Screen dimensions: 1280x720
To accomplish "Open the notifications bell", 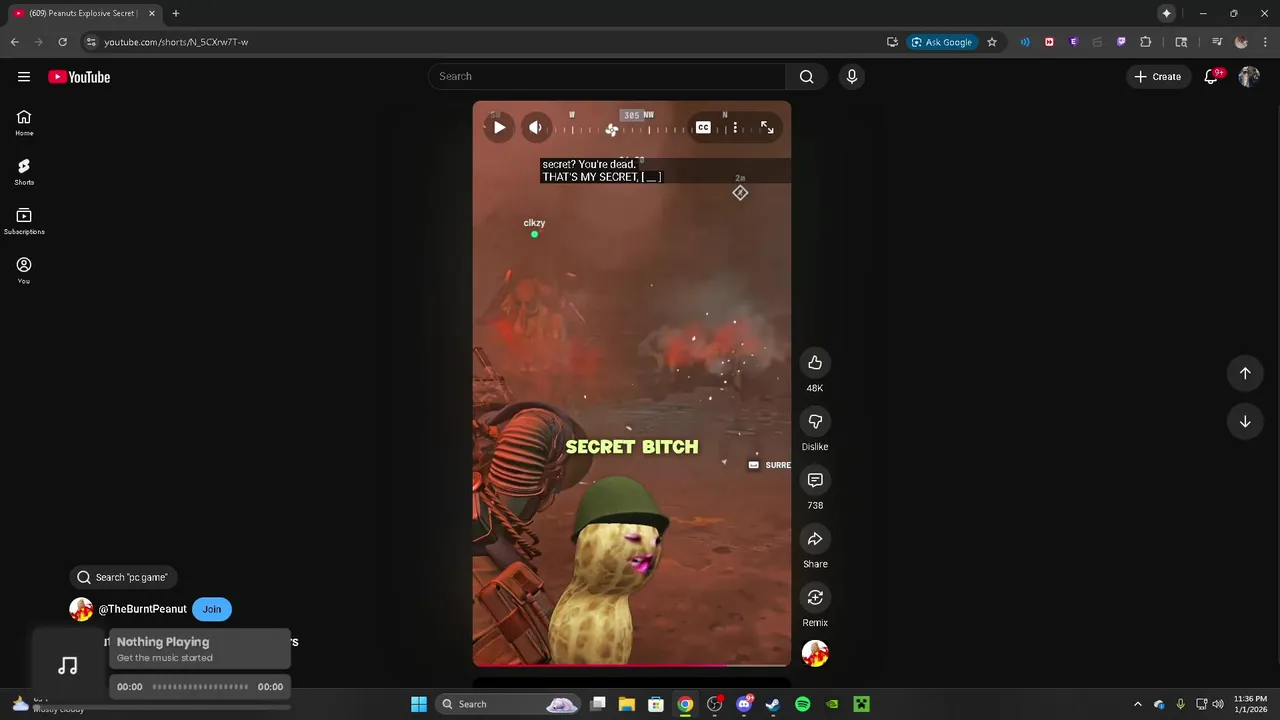I will pos(1211,77).
